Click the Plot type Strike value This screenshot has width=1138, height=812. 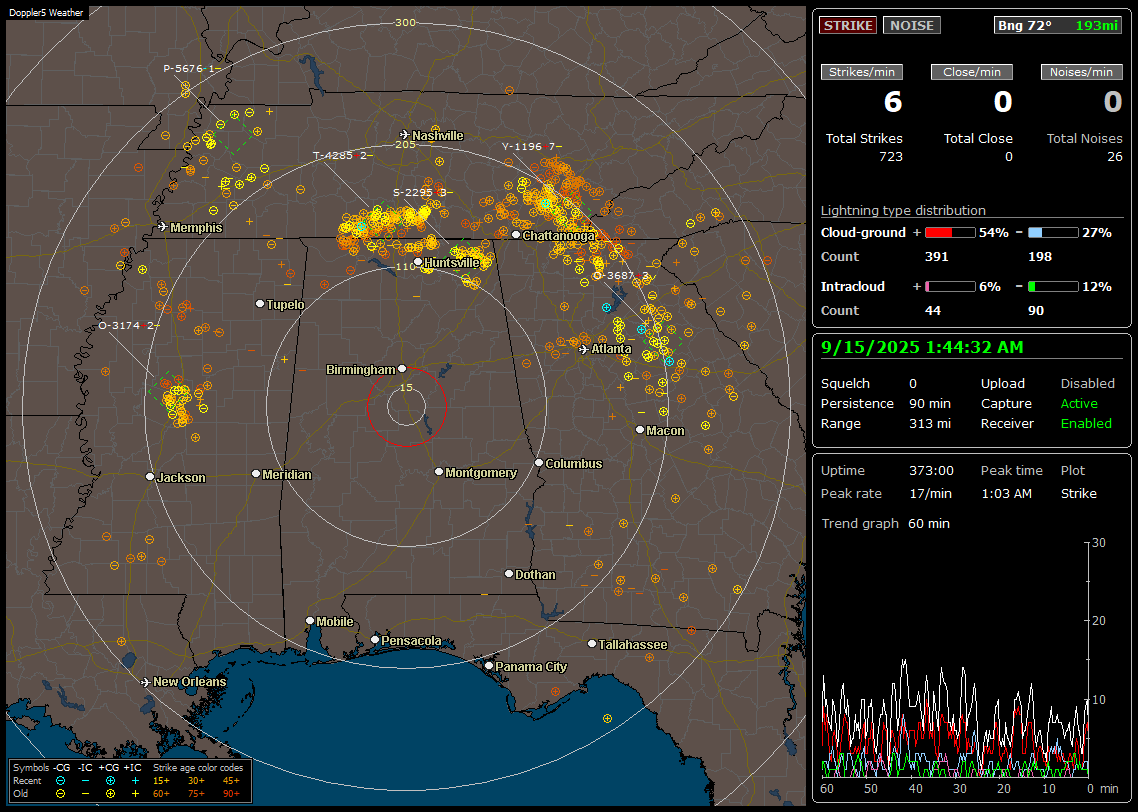pos(1078,493)
